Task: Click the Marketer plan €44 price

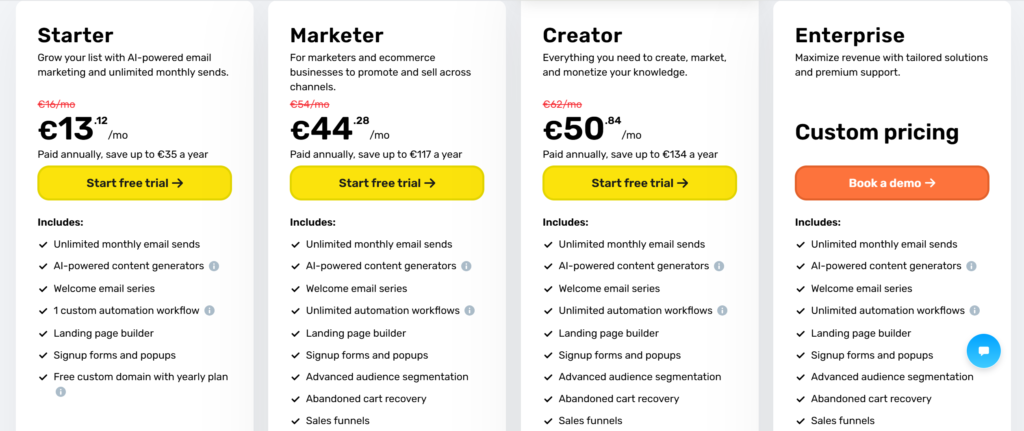Action: coord(322,129)
